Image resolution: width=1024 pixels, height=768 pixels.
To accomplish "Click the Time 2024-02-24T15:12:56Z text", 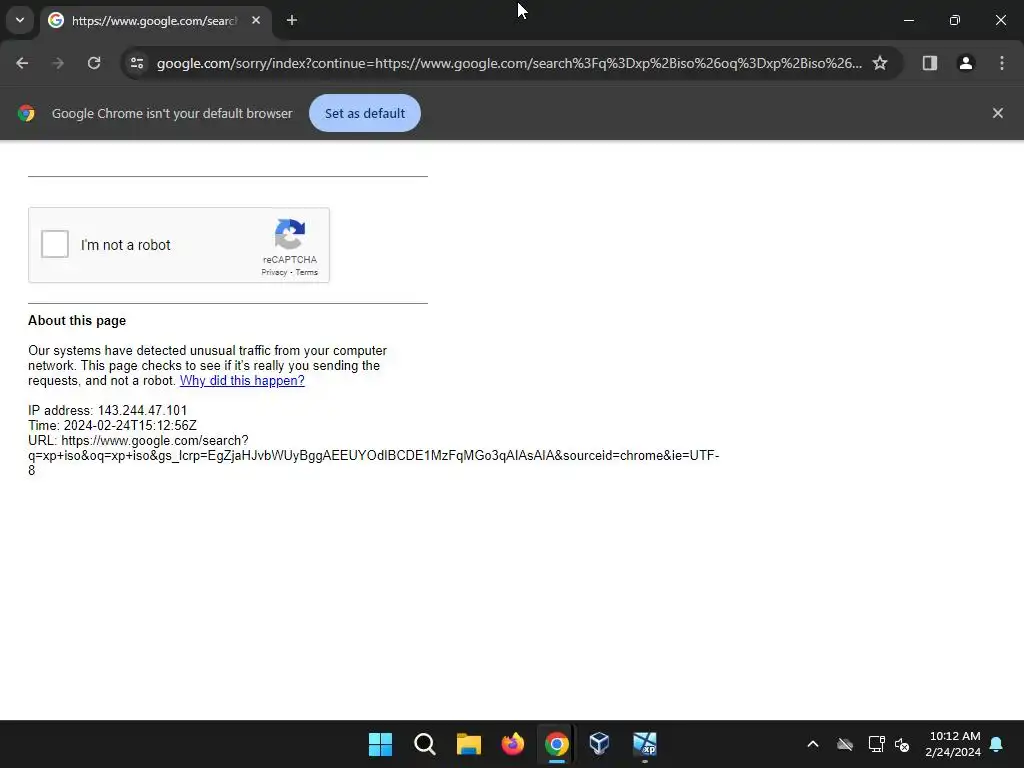I will pyautogui.click(x=112, y=425).
